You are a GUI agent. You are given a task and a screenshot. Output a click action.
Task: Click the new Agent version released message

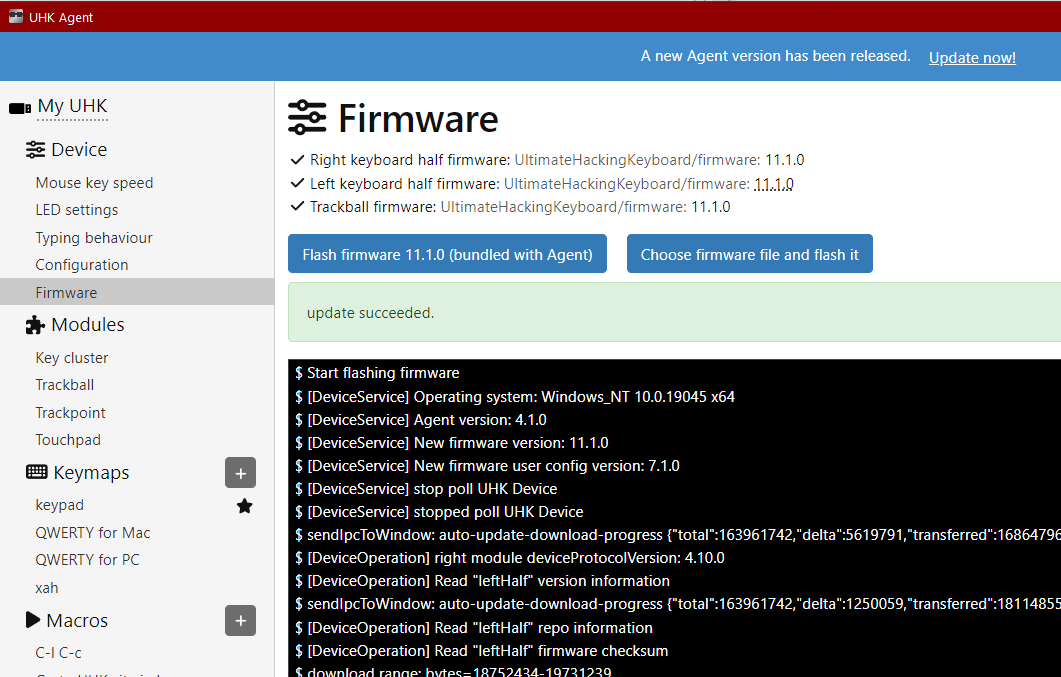[x=775, y=56]
